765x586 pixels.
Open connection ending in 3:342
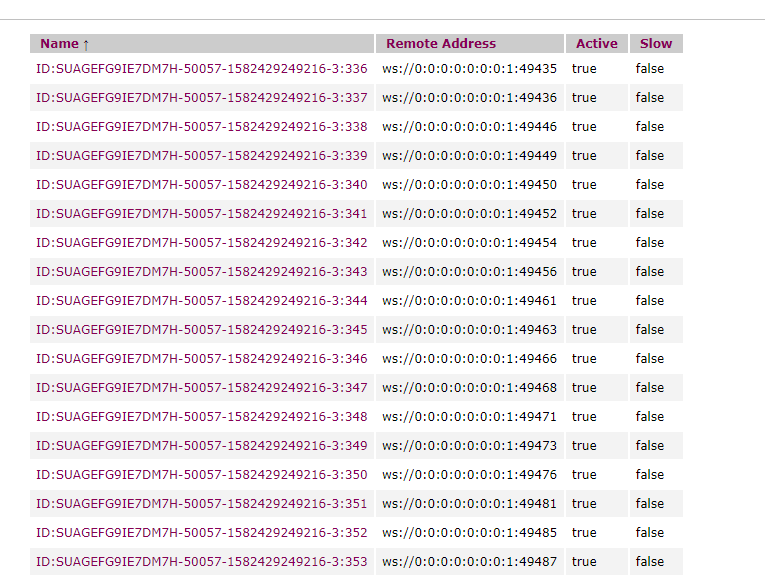202,243
